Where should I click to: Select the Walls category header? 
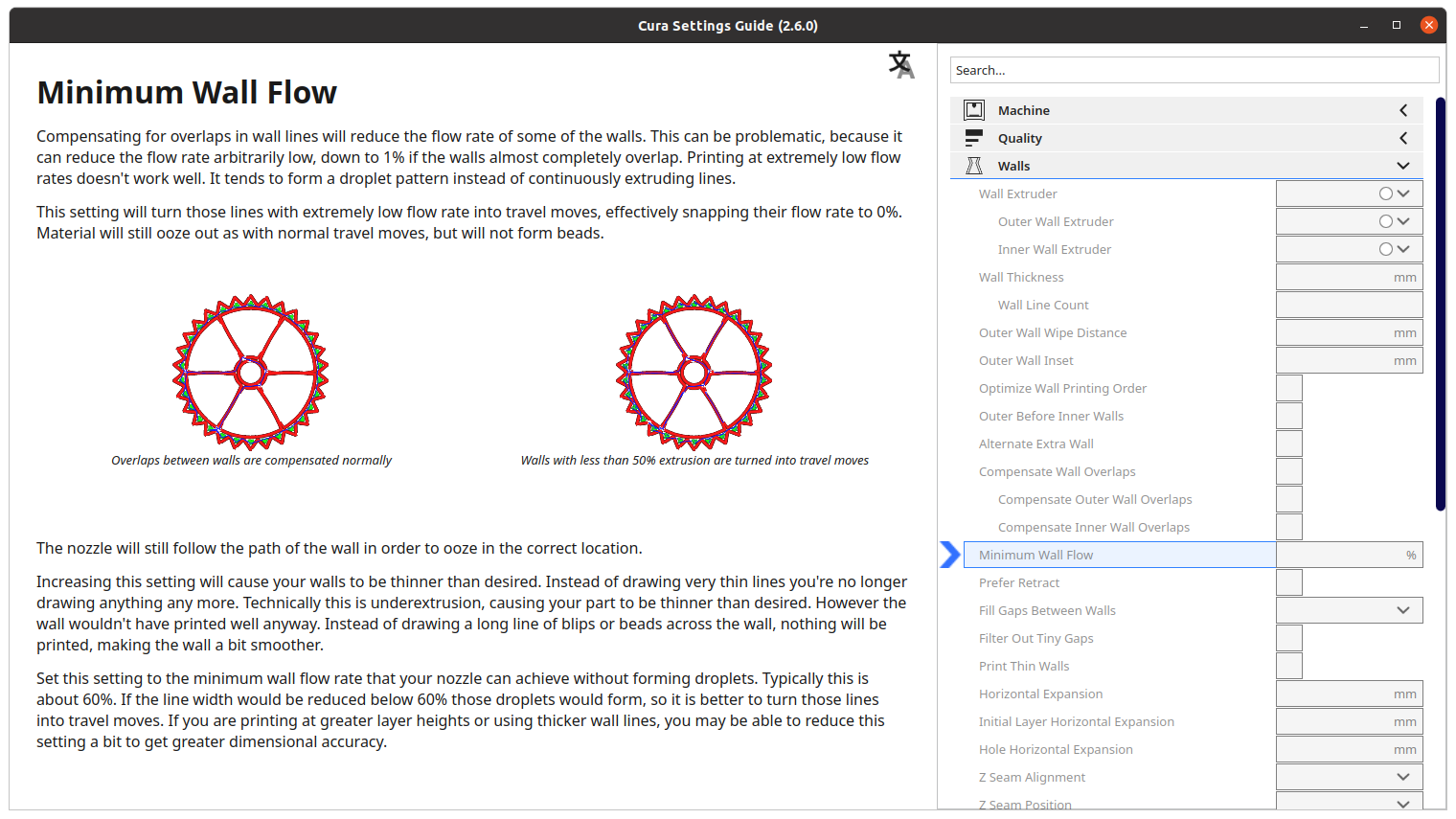click(x=1187, y=166)
